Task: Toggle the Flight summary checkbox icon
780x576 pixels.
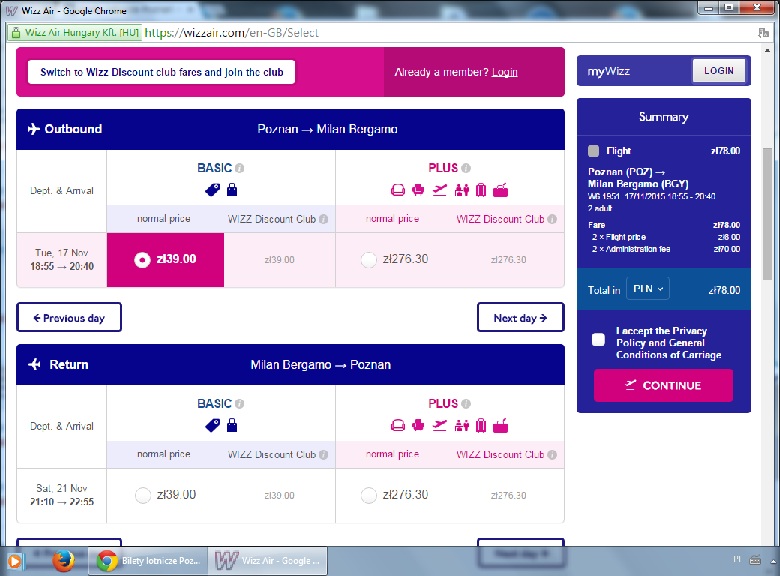Action: click(x=593, y=151)
